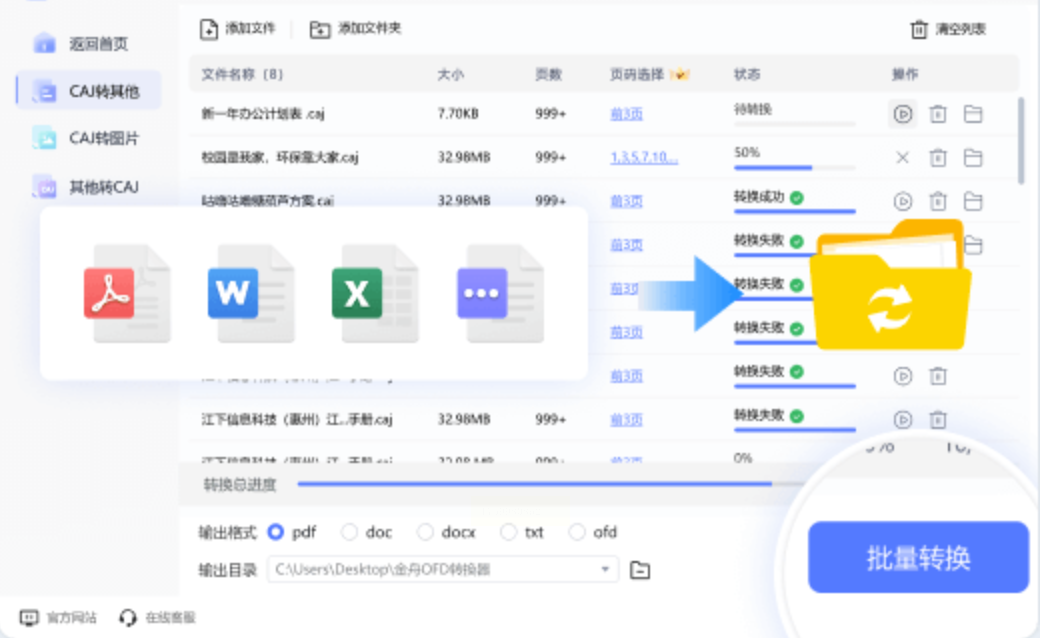Image resolution: width=1040 pixels, height=638 pixels.
Task: Expand the 输出目录 path dropdown
Action: 605,570
